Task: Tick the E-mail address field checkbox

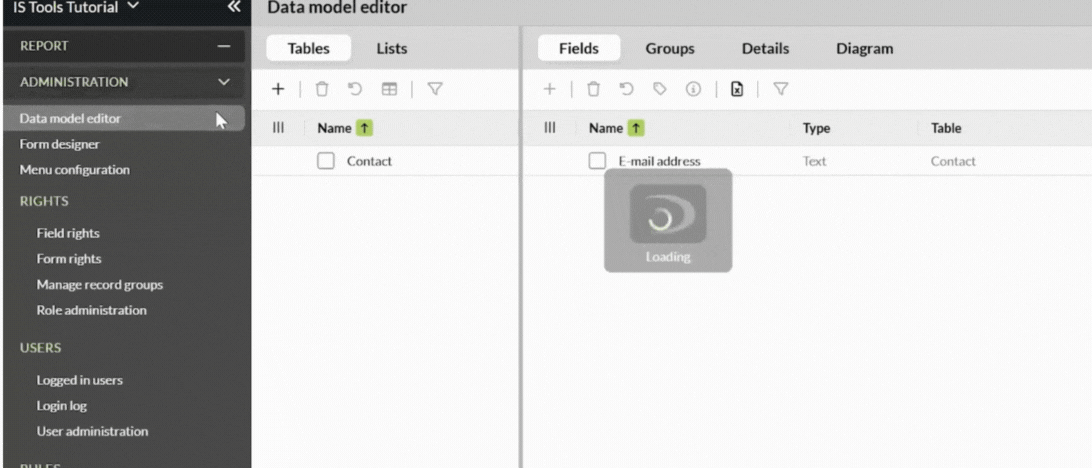Action: tap(597, 161)
